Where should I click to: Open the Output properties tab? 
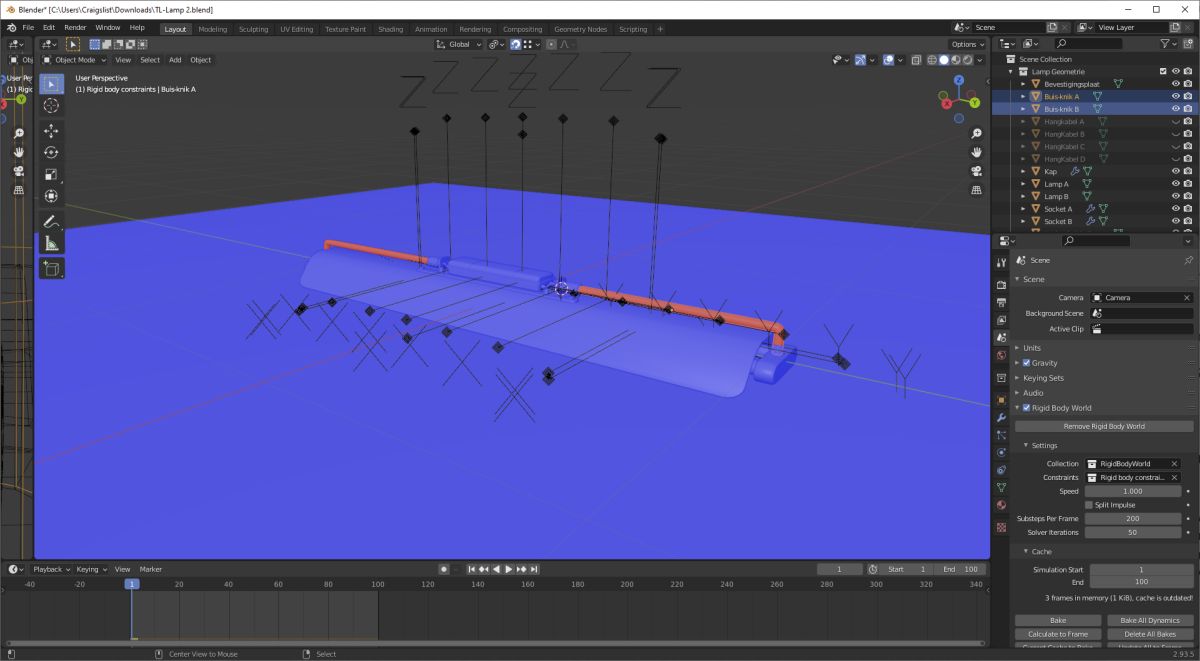click(1001, 302)
